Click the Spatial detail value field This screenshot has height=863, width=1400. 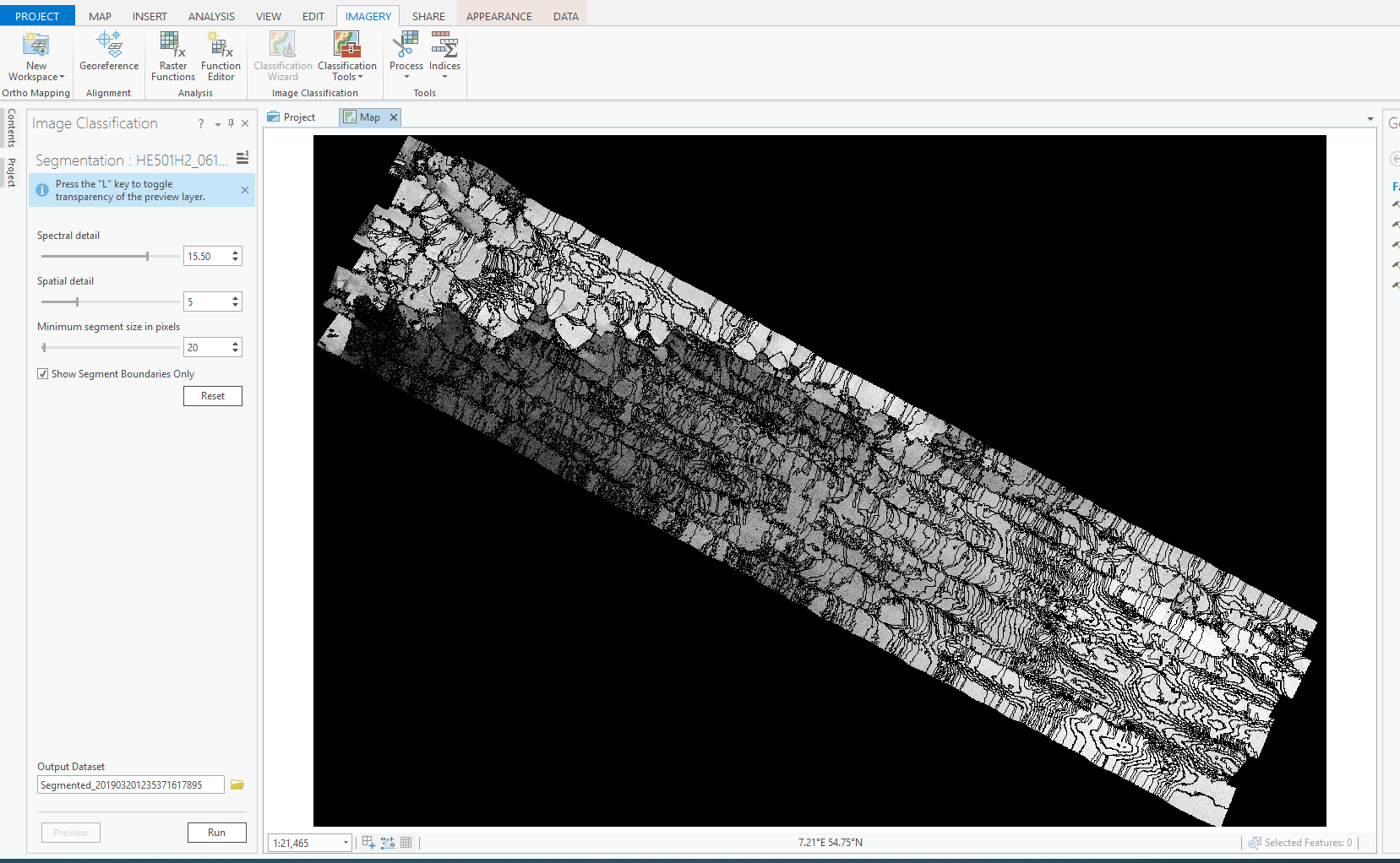[x=207, y=301]
